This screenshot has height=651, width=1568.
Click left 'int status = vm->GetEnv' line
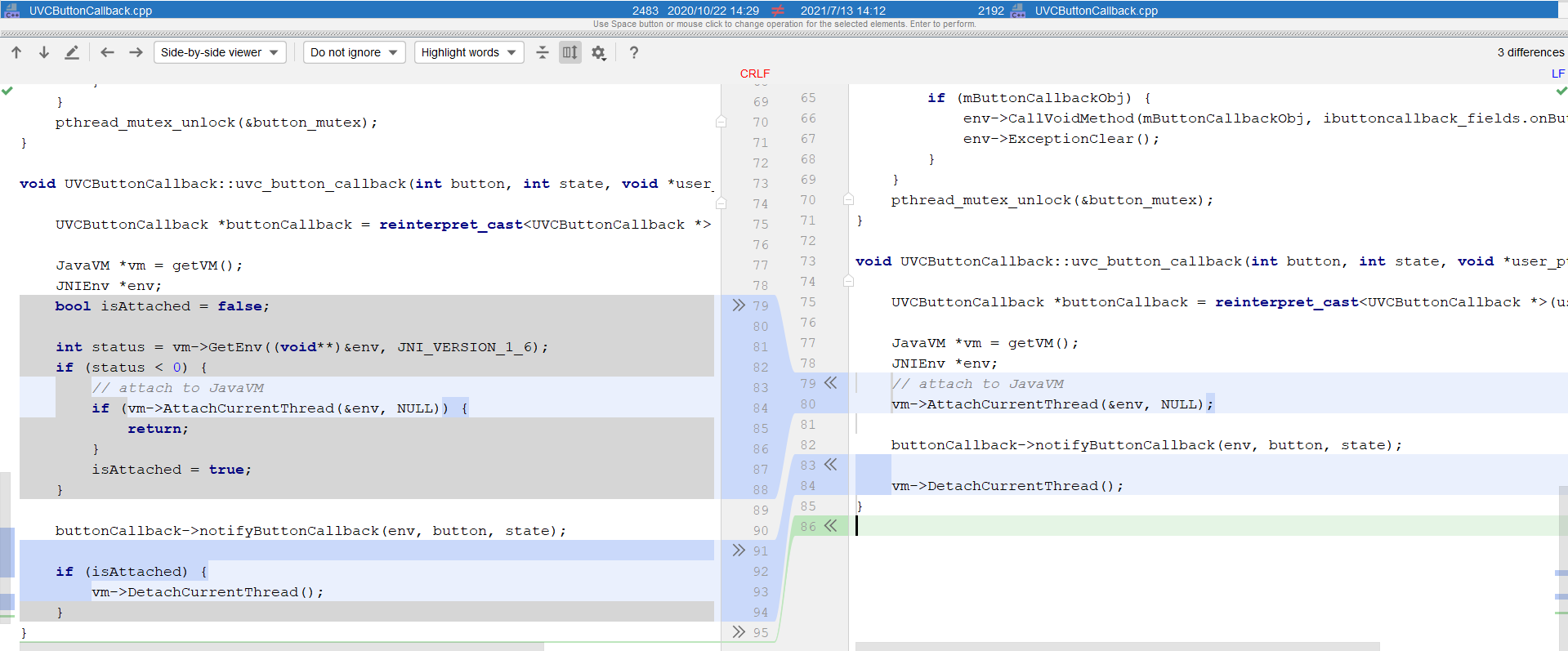tap(302, 347)
